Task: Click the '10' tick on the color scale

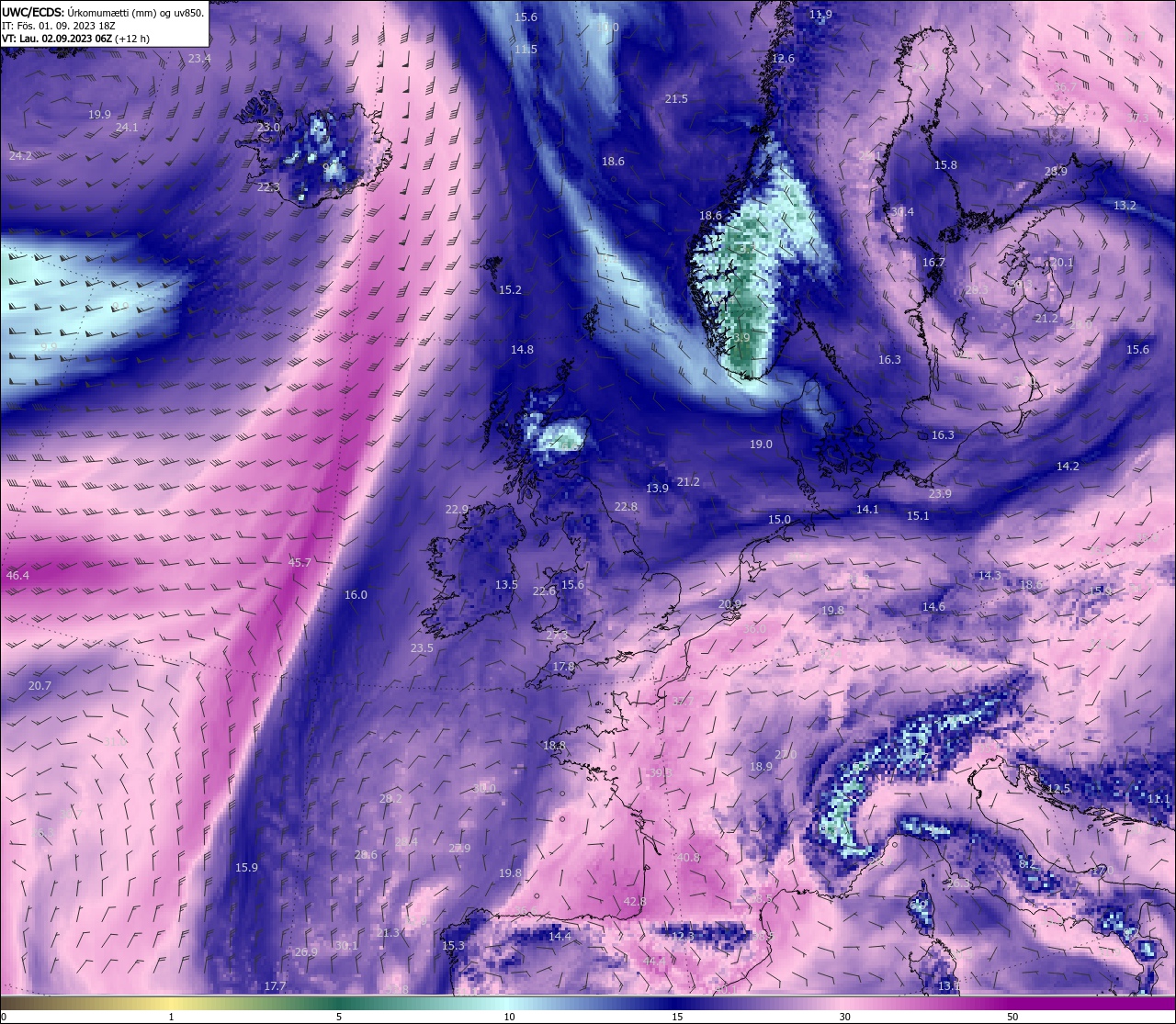Action: tap(509, 1017)
